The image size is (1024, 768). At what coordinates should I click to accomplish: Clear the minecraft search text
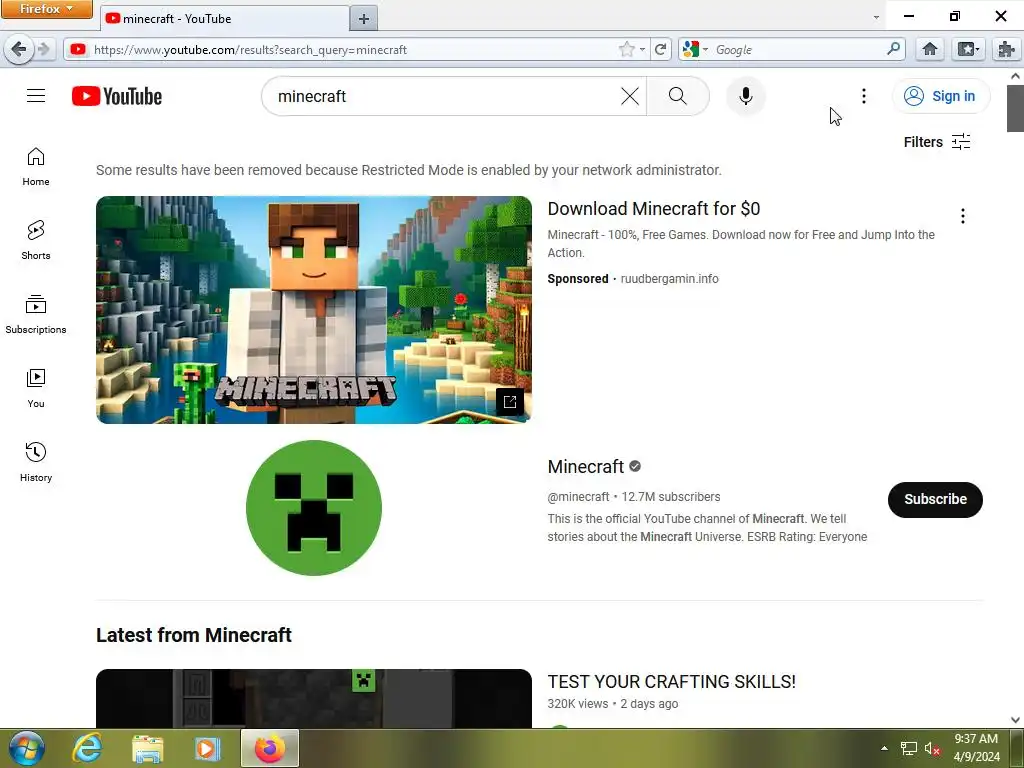pyautogui.click(x=630, y=96)
